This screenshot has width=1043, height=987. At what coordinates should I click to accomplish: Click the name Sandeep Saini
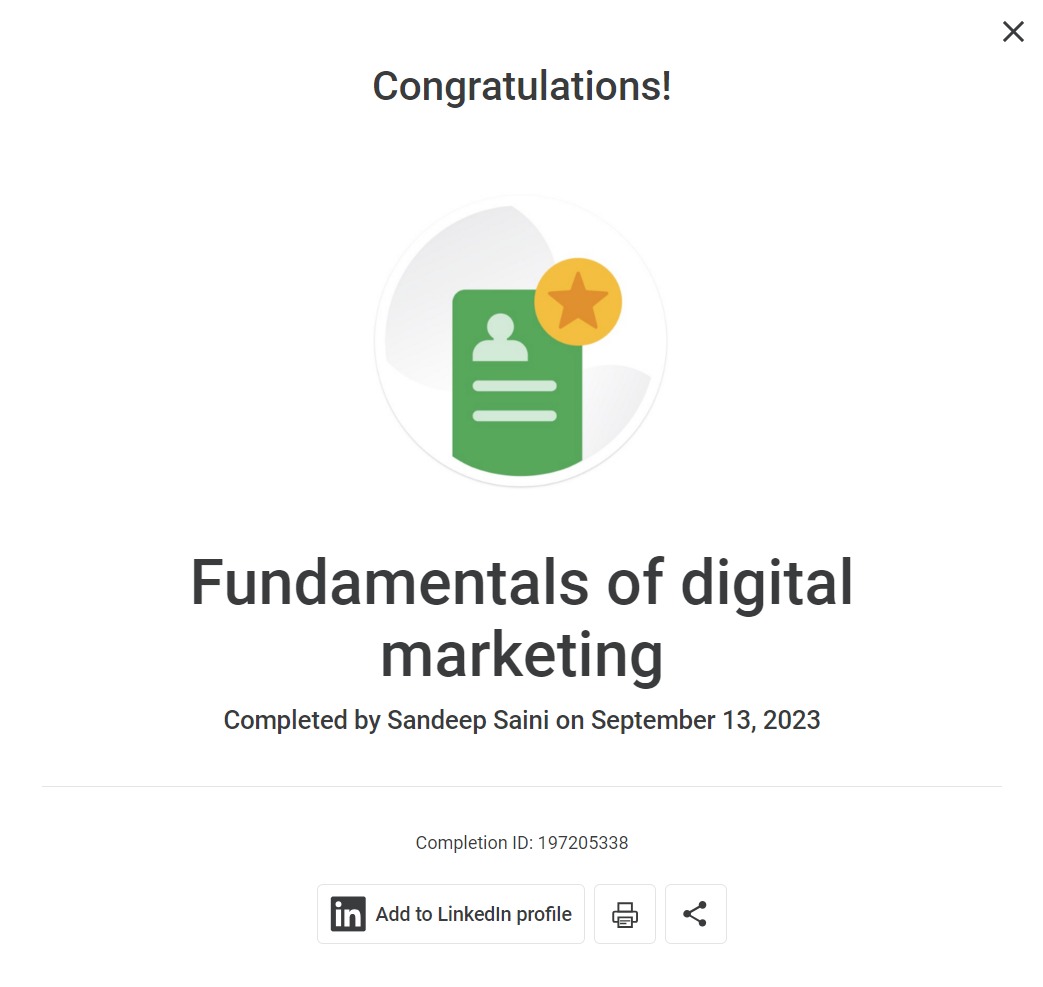coord(468,720)
